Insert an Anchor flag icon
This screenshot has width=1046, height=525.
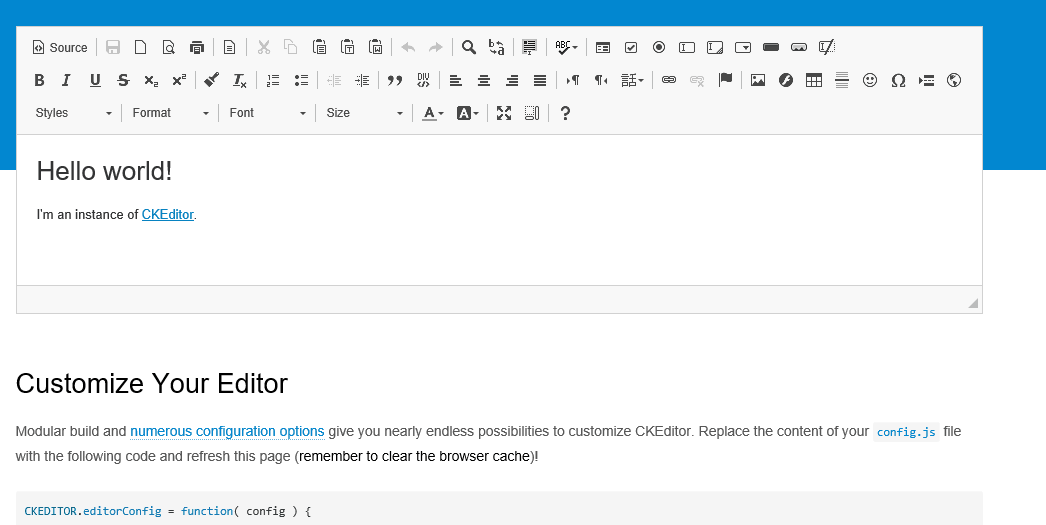pyautogui.click(x=725, y=81)
